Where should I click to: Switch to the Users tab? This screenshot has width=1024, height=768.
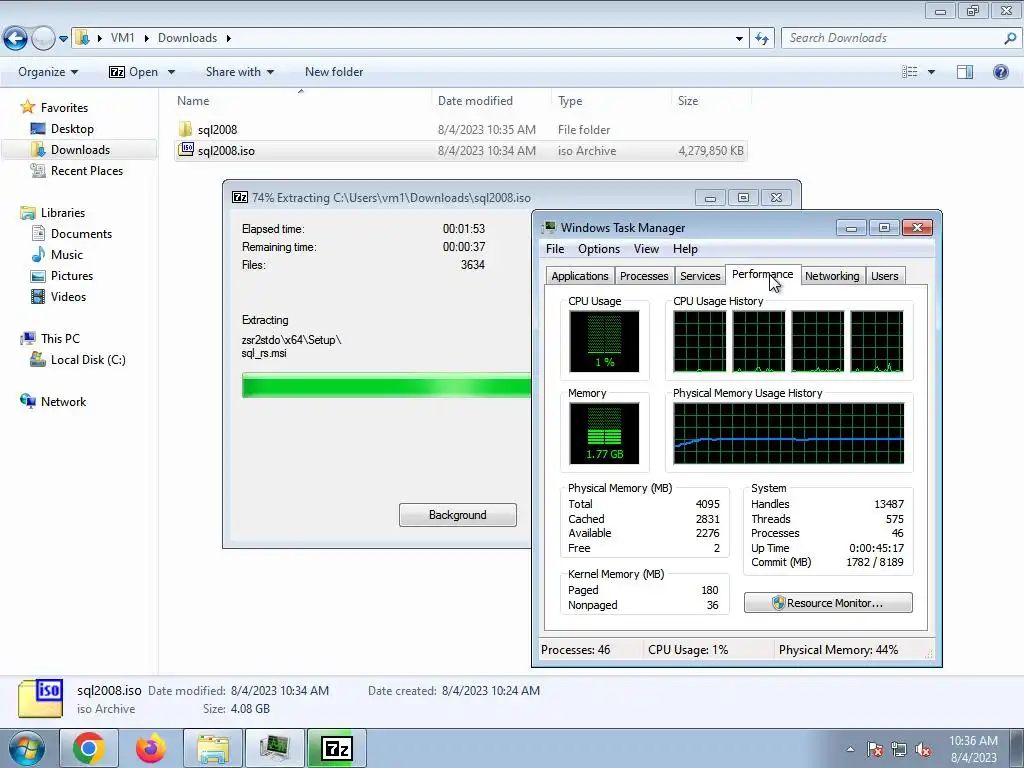885,276
